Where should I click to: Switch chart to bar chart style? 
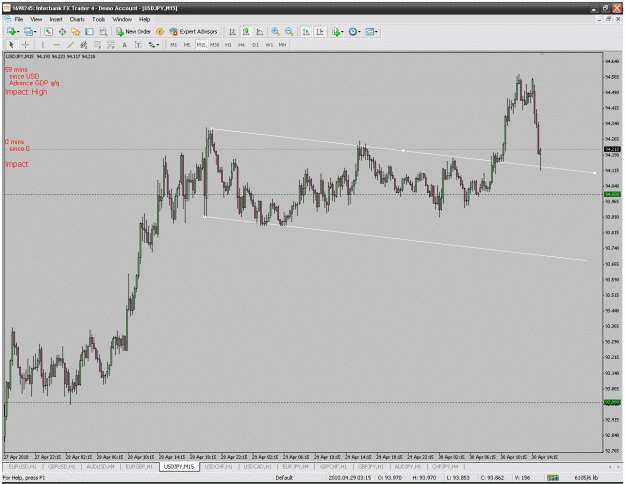coord(232,31)
